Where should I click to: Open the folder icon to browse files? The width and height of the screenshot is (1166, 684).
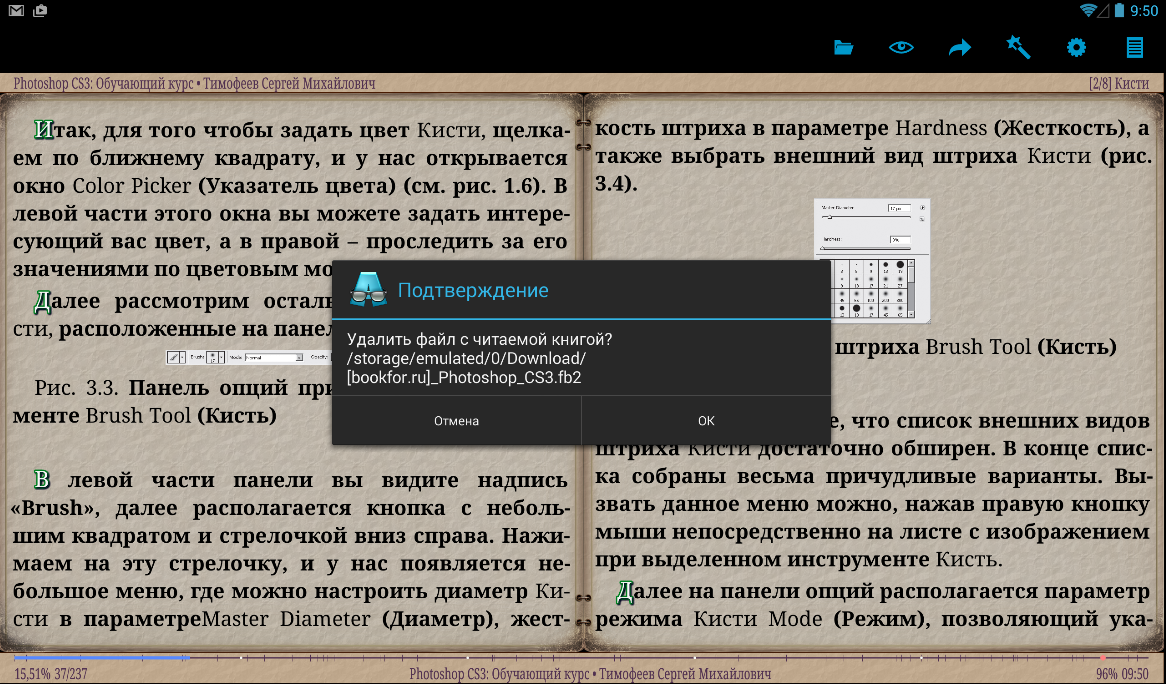[843, 47]
